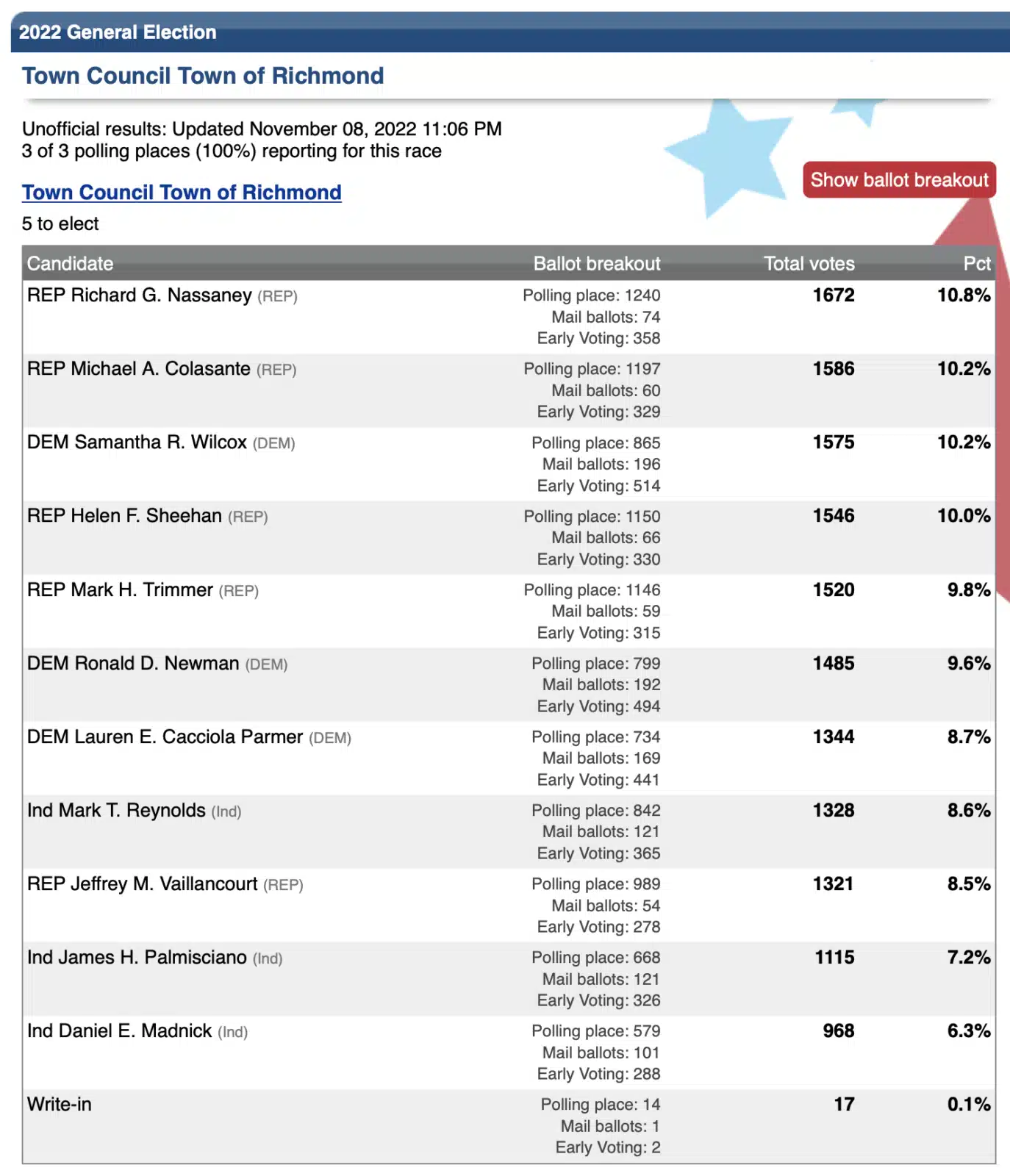The image size is (1010, 1176).
Task: Select the Candidate column header
Action: pyautogui.click(x=71, y=264)
